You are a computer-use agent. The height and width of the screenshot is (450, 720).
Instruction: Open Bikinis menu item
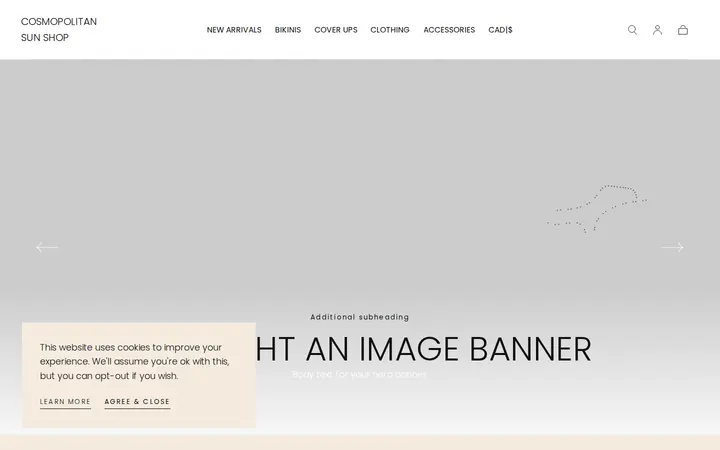[x=288, y=30]
